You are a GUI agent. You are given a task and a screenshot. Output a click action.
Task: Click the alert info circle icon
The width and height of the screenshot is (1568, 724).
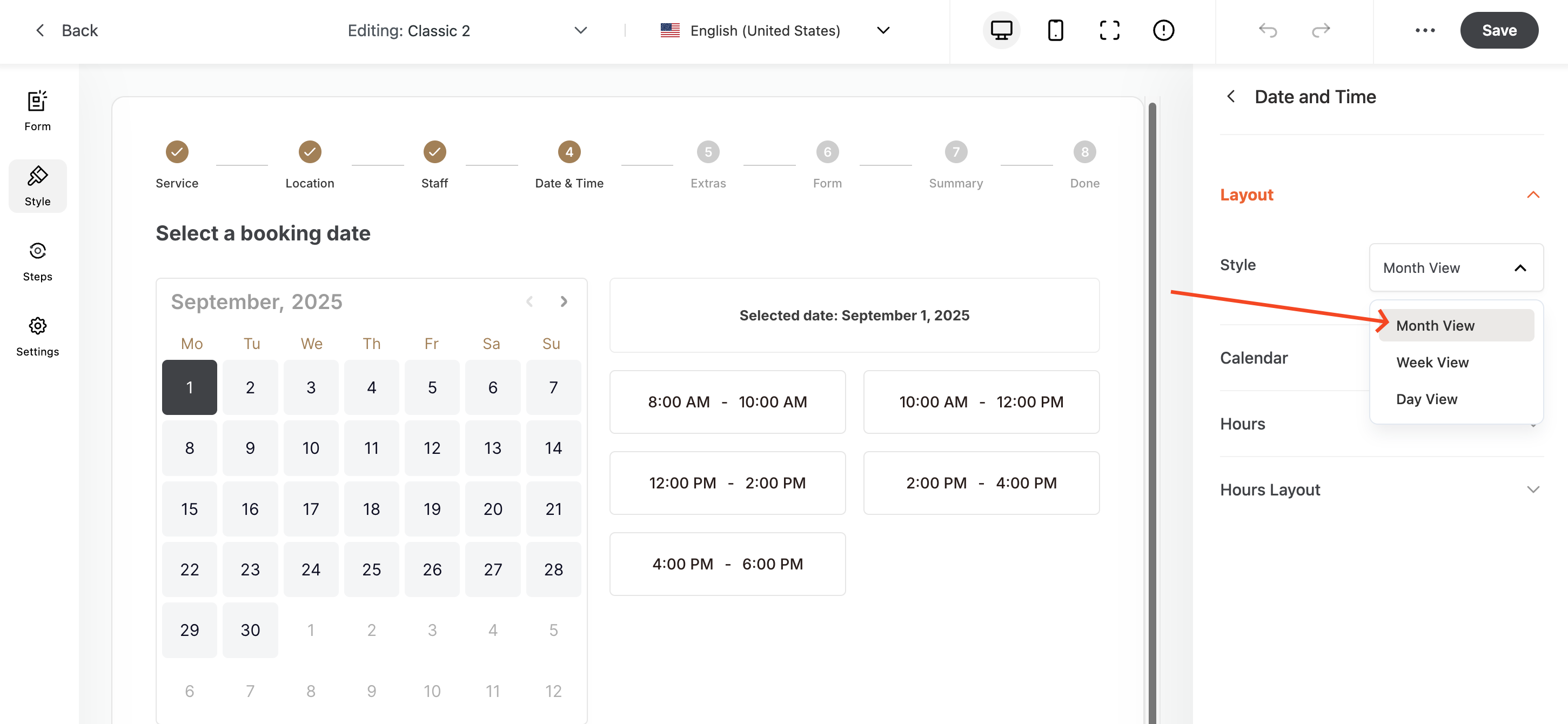click(x=1163, y=30)
